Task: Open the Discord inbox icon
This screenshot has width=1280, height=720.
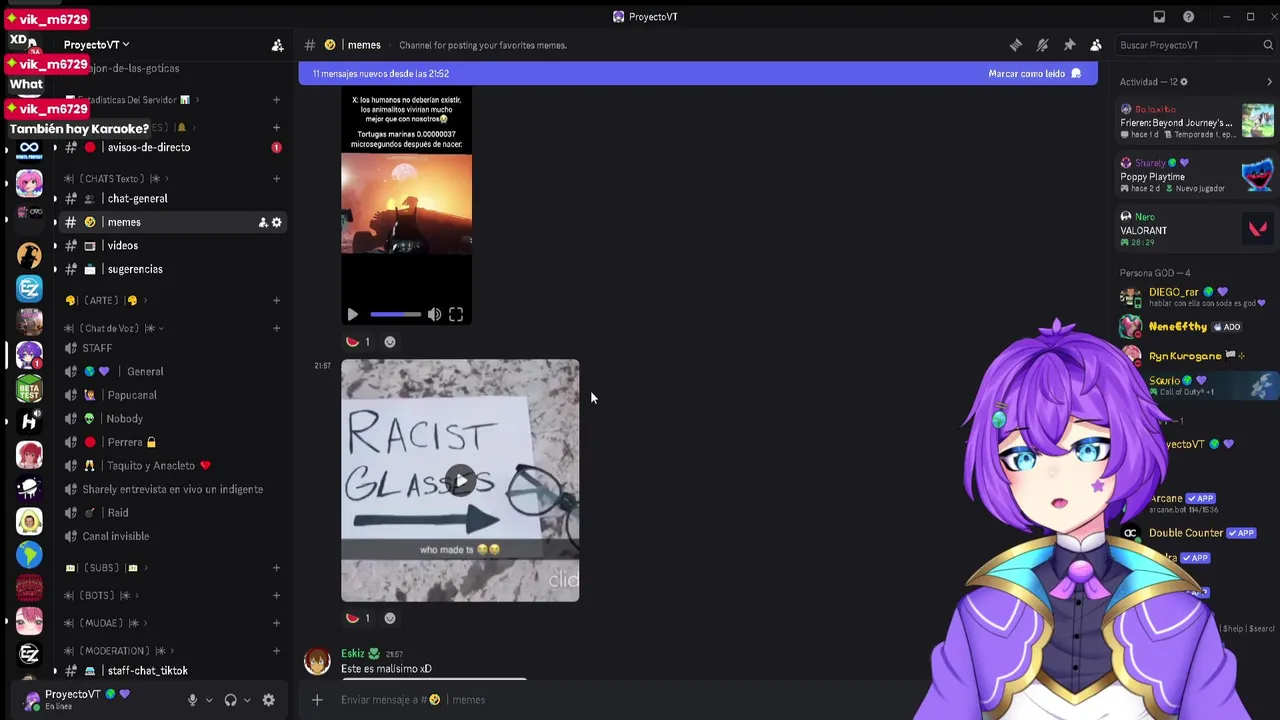Action: click(1159, 17)
